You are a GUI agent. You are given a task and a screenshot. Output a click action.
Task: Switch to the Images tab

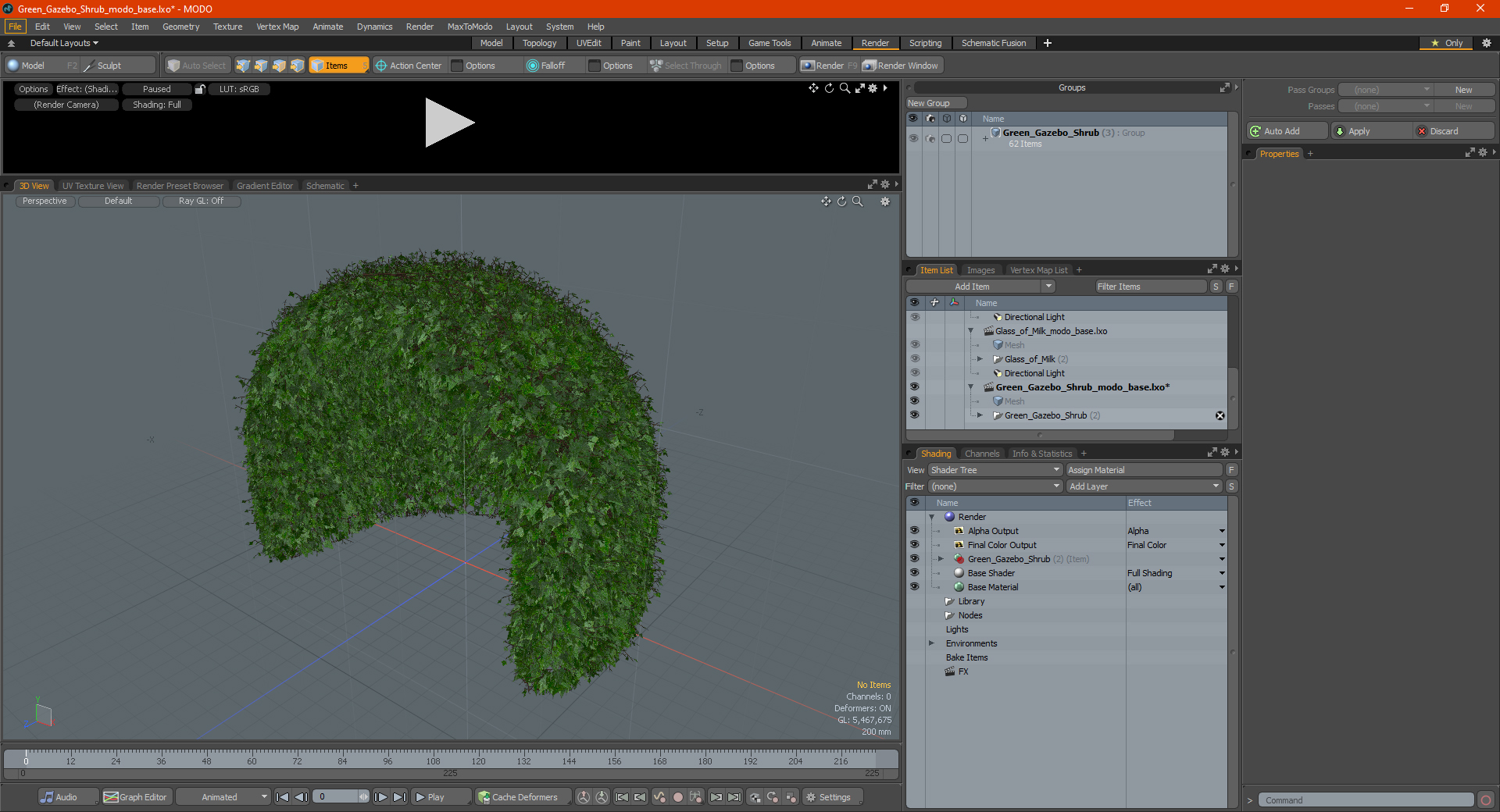tap(980, 270)
